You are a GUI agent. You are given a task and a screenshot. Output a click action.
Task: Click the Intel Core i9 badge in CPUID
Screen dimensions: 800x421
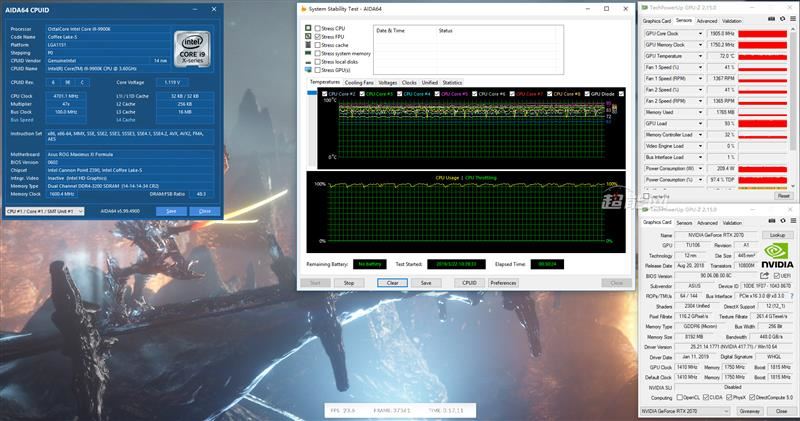pyautogui.click(x=192, y=49)
